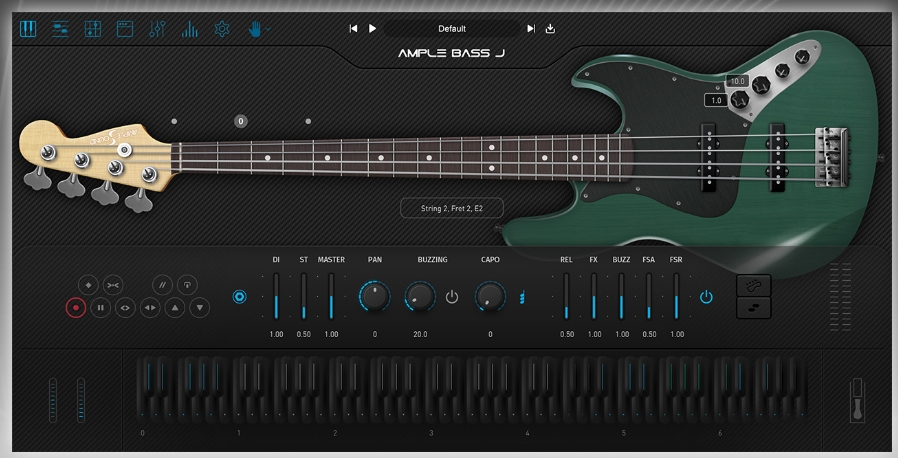Open the Default preset selector
Image resolution: width=898 pixels, height=458 pixels.
pyautogui.click(x=452, y=29)
